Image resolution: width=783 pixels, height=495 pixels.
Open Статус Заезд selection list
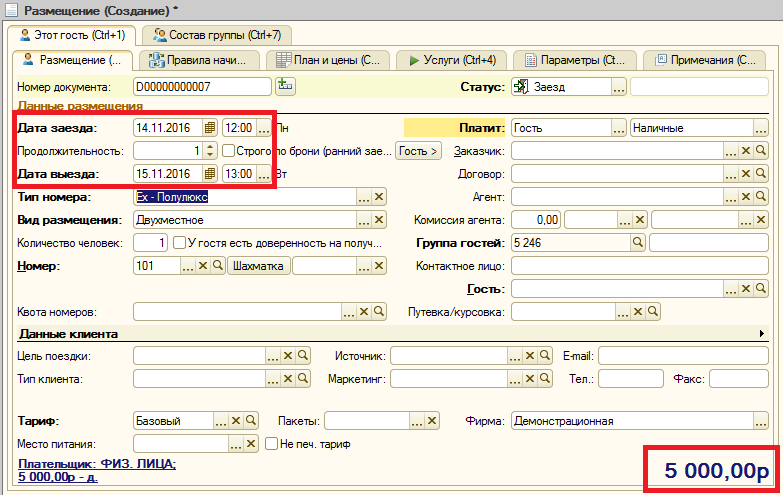pos(619,87)
